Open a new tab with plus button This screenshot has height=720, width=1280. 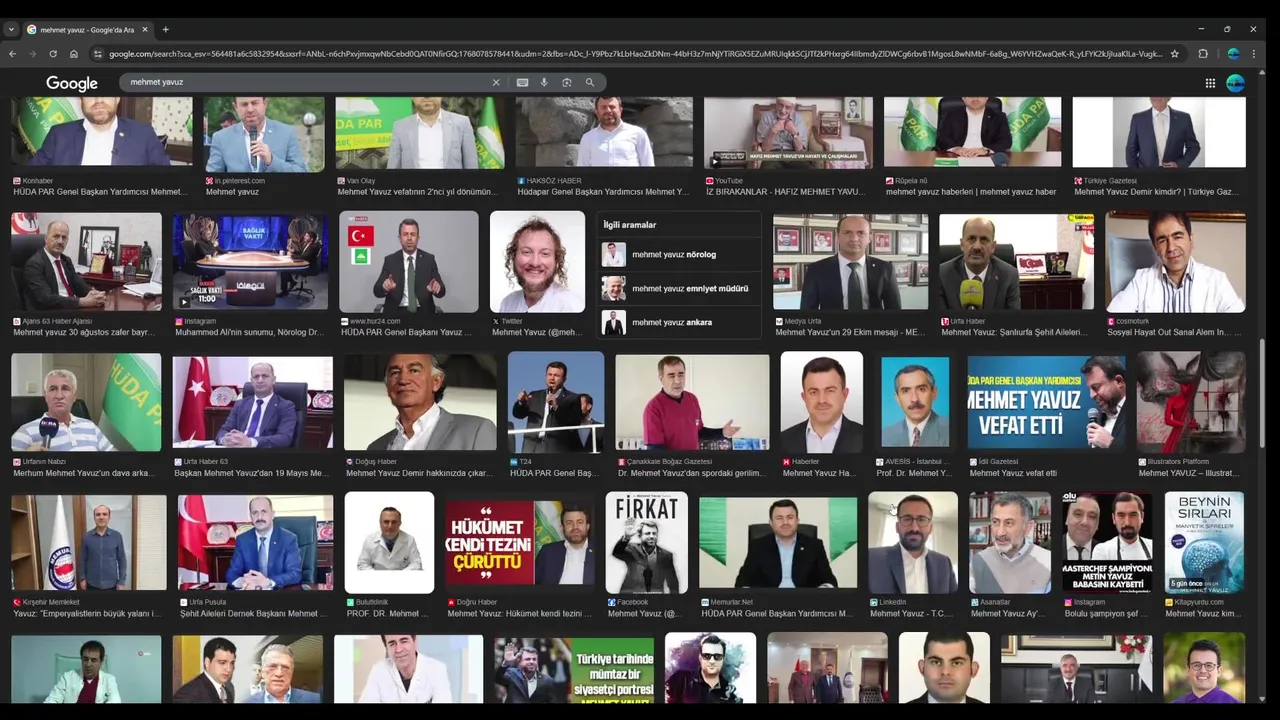[165, 29]
